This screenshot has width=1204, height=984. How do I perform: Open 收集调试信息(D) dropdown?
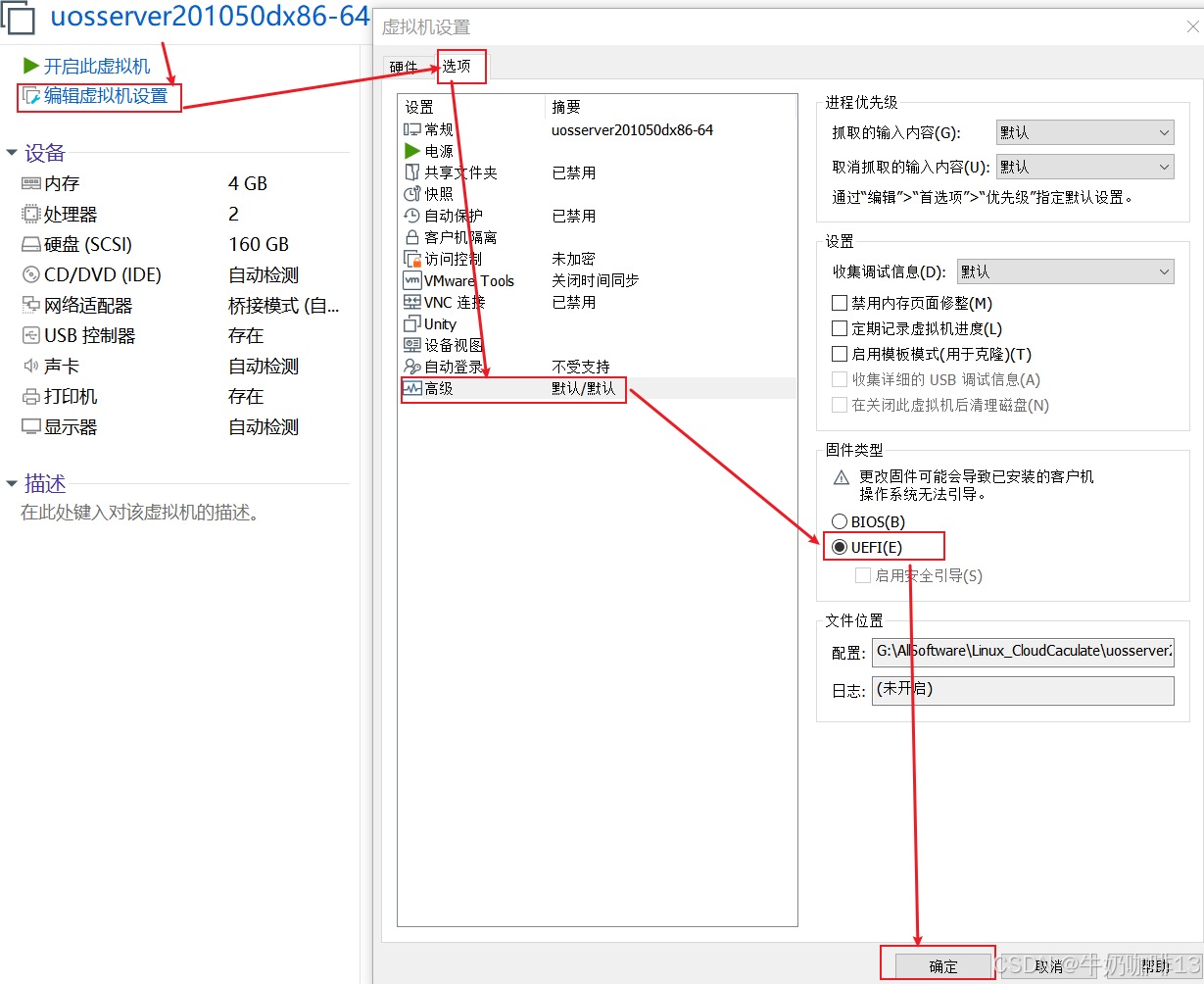pos(1065,271)
